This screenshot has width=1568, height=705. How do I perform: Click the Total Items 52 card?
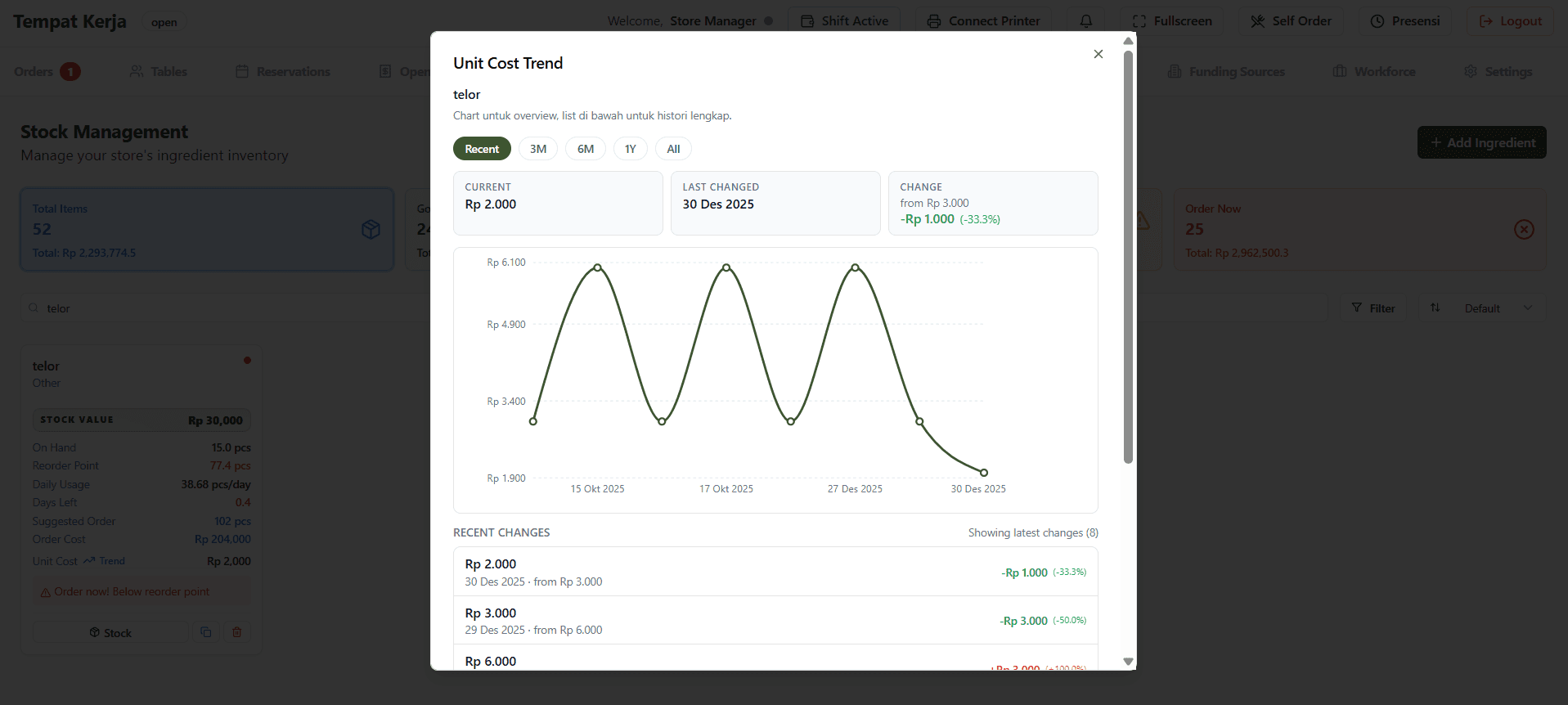coord(207,230)
